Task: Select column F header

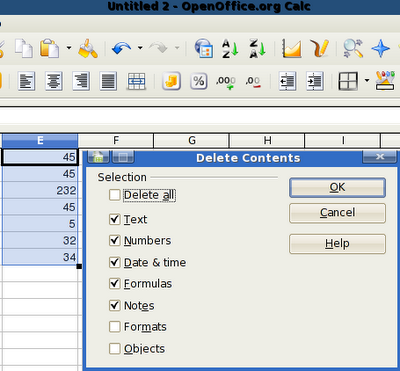Action: click(x=116, y=140)
